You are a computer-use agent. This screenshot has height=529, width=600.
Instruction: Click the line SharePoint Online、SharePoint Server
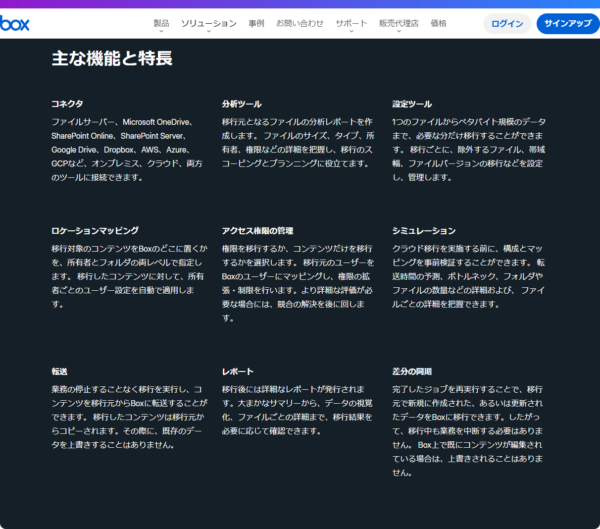pyautogui.click(x=119, y=136)
